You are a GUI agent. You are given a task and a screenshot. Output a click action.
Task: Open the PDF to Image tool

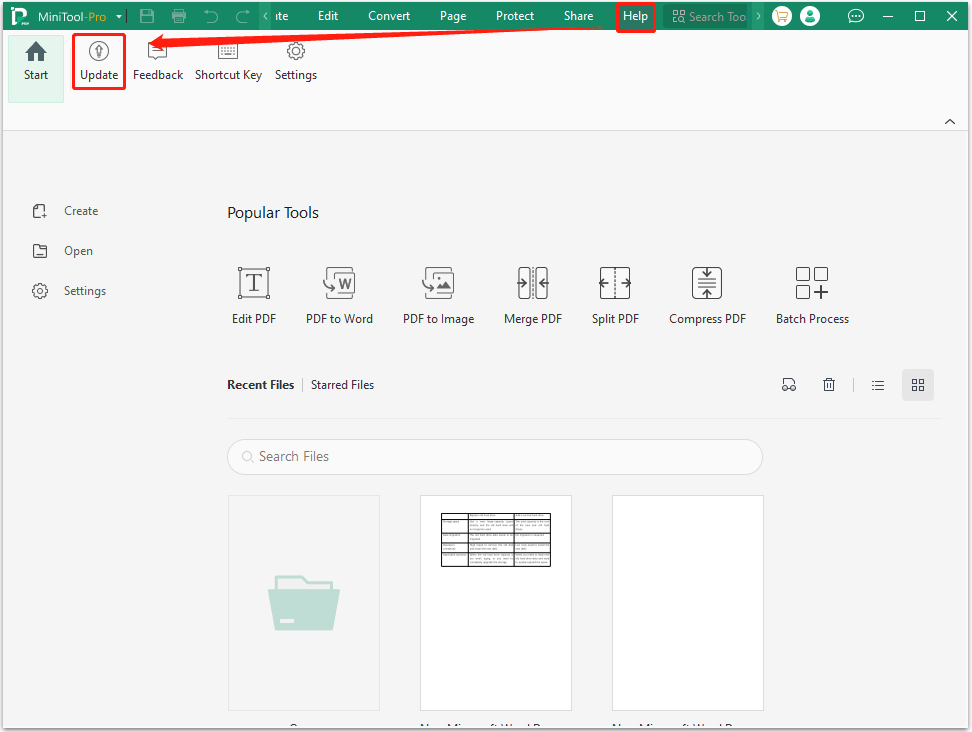coord(438,293)
